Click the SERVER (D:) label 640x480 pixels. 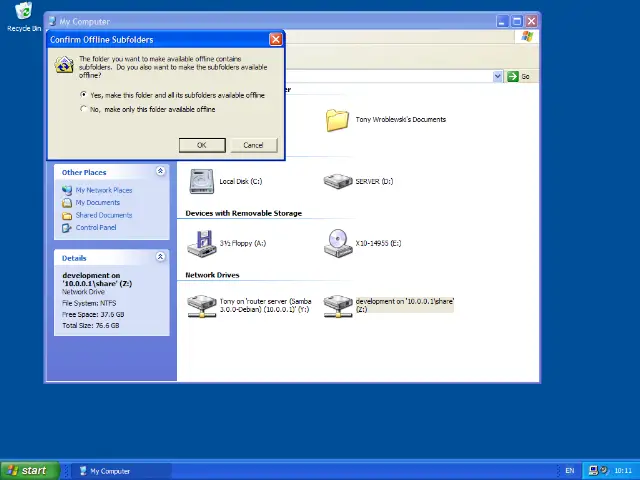pos(374,182)
